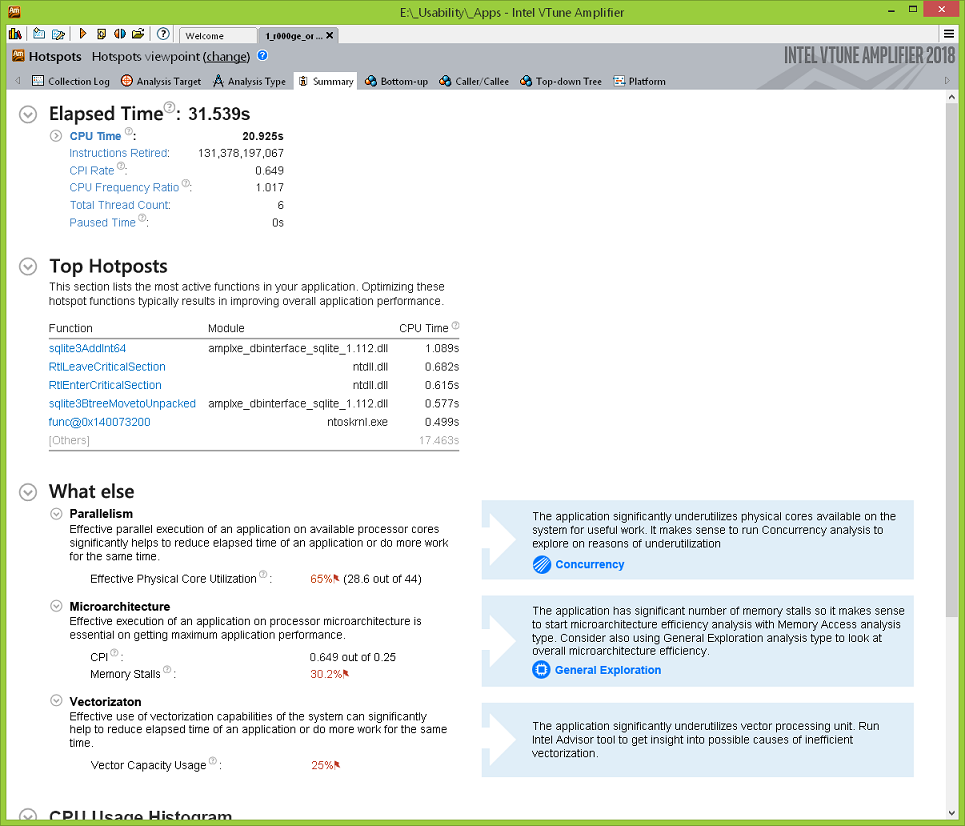This screenshot has width=965, height=826.
Task: Click the blue help icon beside viewpoint change
Action: [x=262, y=57]
